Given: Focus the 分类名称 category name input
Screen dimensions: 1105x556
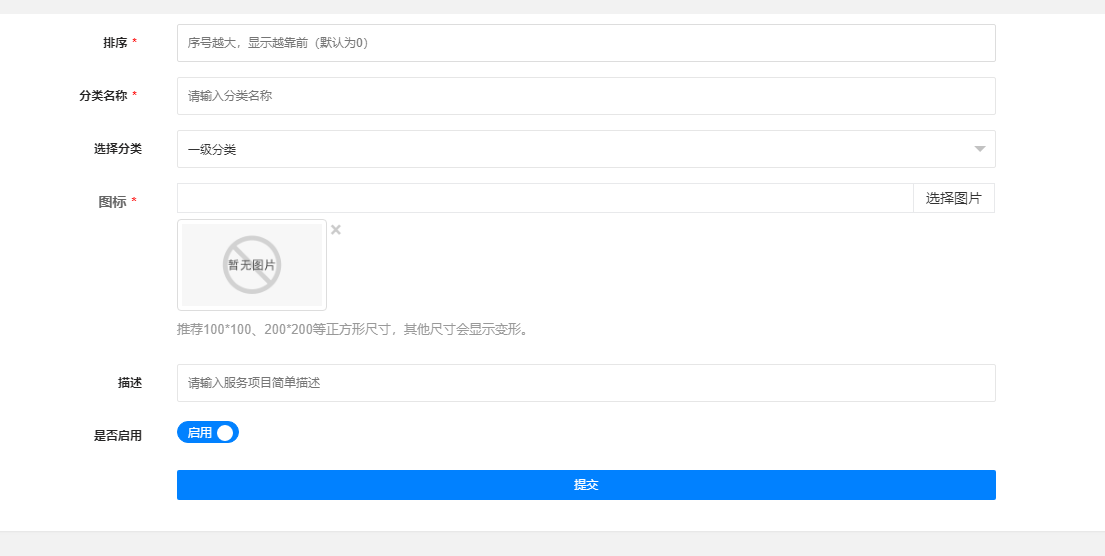Looking at the screenshot, I should (586, 96).
